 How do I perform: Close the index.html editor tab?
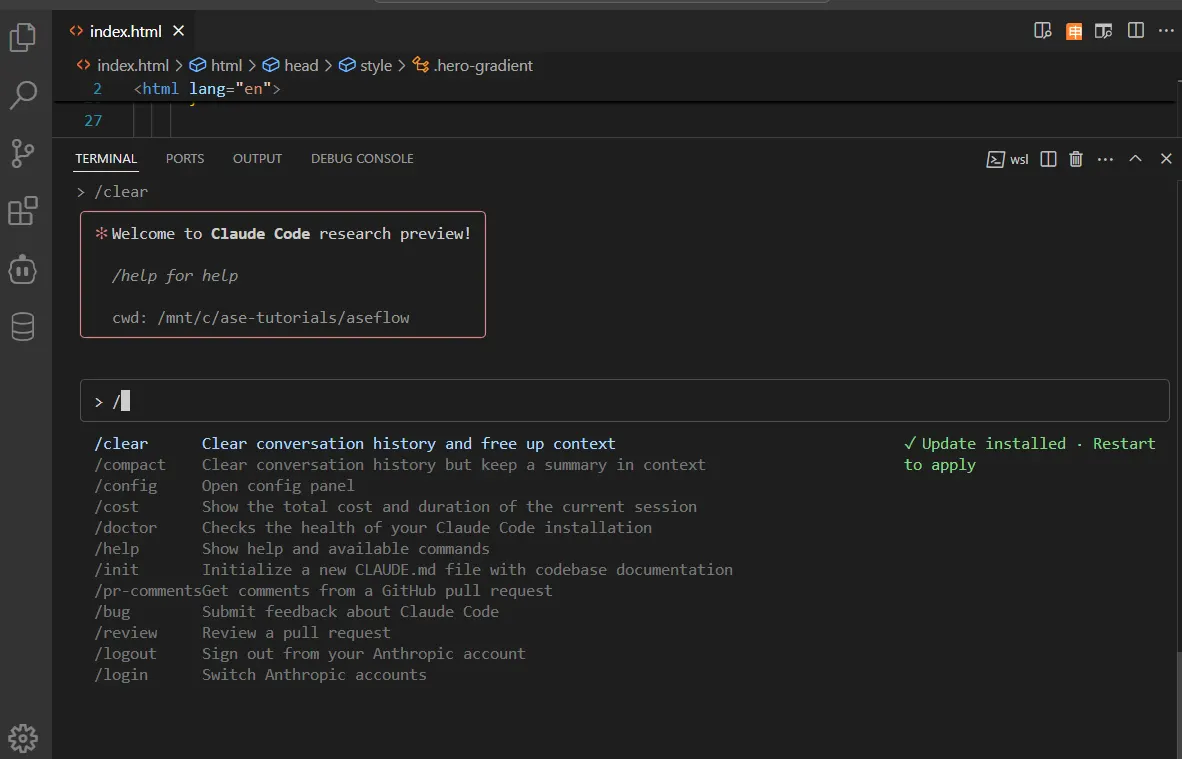(179, 31)
